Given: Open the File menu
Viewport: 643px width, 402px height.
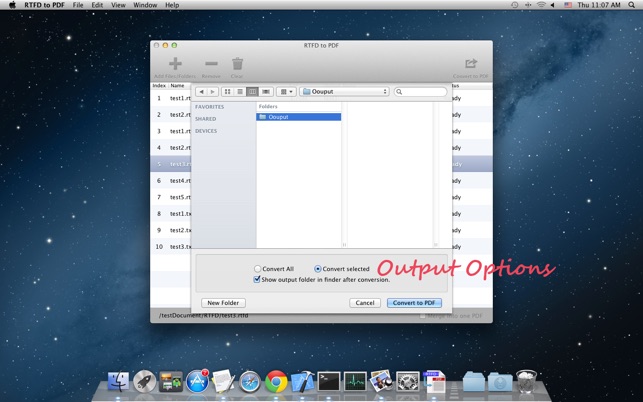Looking at the screenshot, I should point(78,5).
